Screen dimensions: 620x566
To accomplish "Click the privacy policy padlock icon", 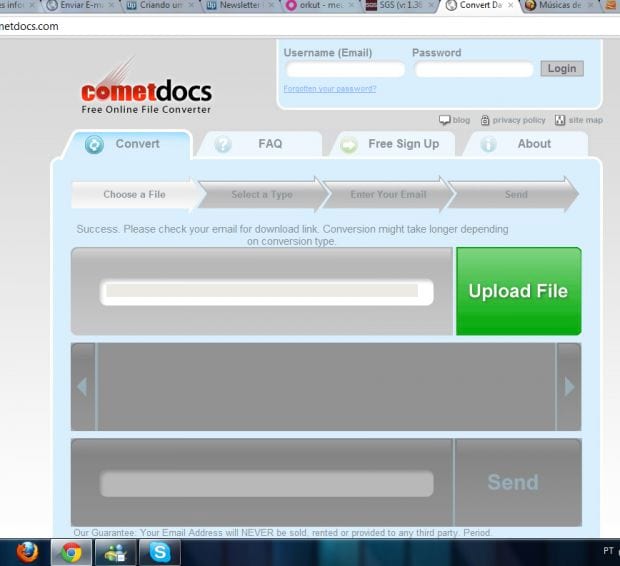I will click(485, 120).
